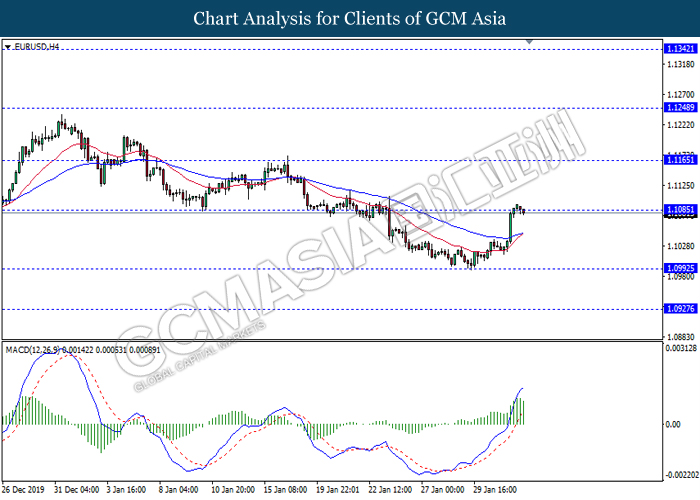
Task: Click the 1.13421 price level label
Action: (x=680, y=49)
